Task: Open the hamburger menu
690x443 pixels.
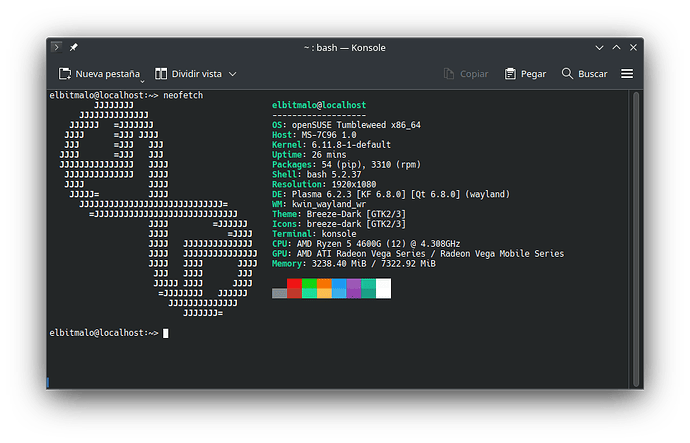Action: 627,74
